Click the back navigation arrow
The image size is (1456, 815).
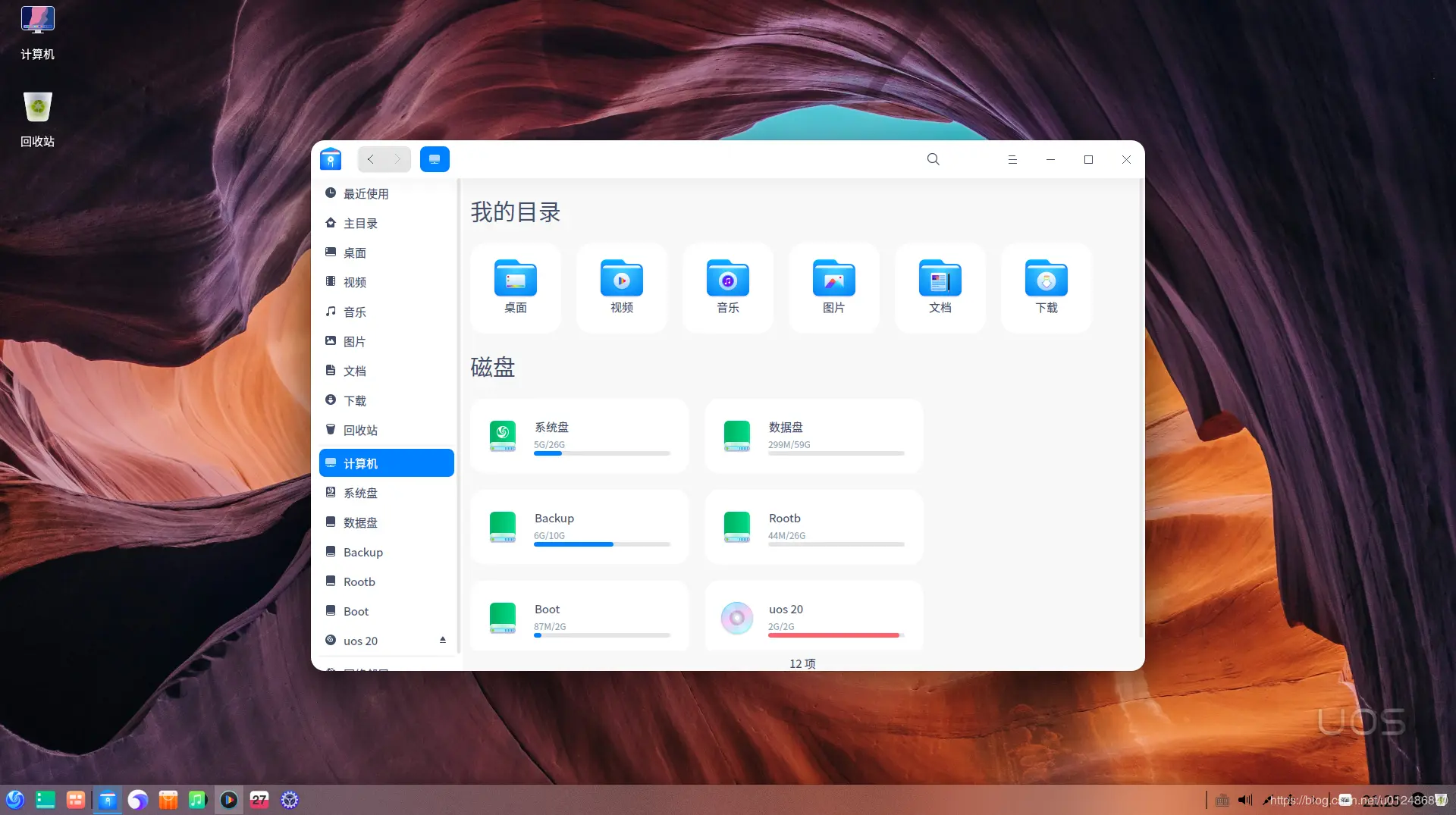point(371,159)
